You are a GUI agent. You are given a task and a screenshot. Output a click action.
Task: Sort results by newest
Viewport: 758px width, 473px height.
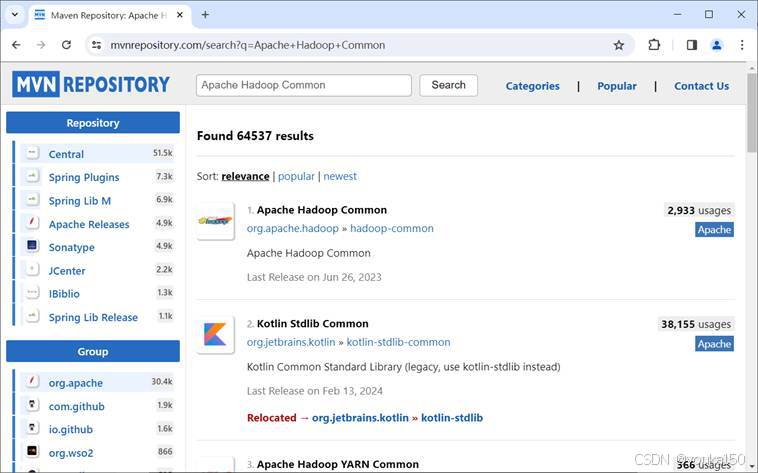(340, 177)
